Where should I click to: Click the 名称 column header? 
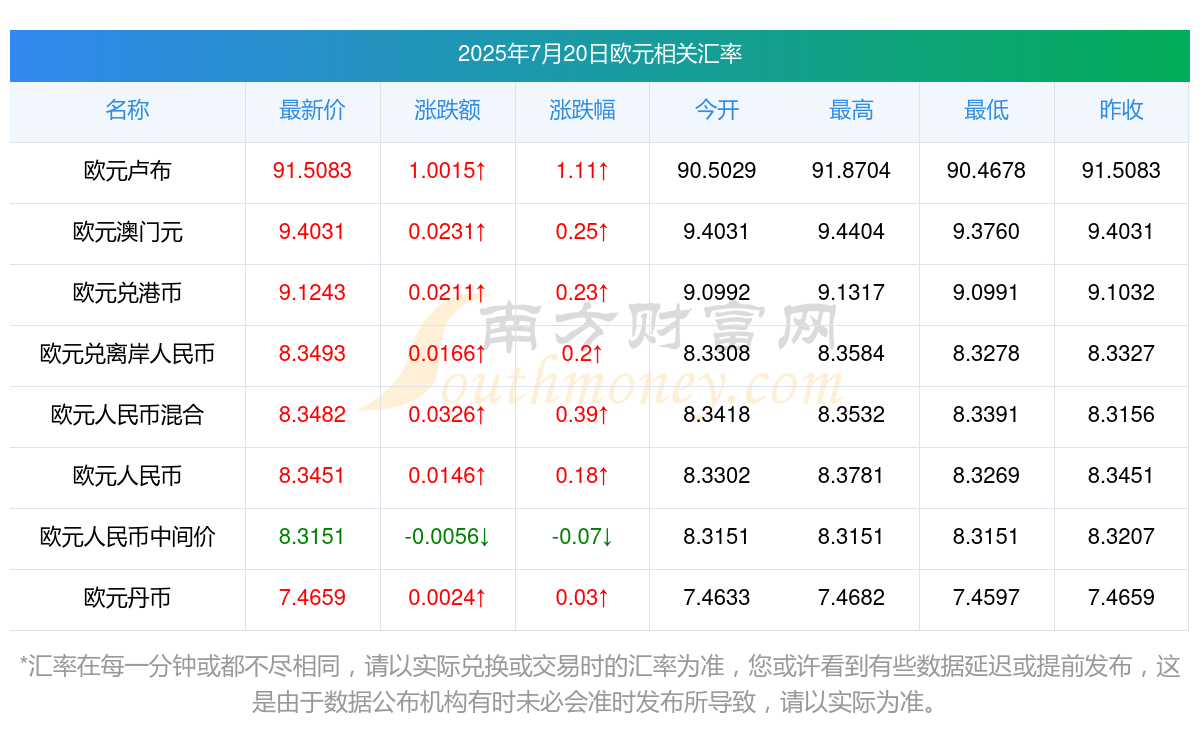127,110
